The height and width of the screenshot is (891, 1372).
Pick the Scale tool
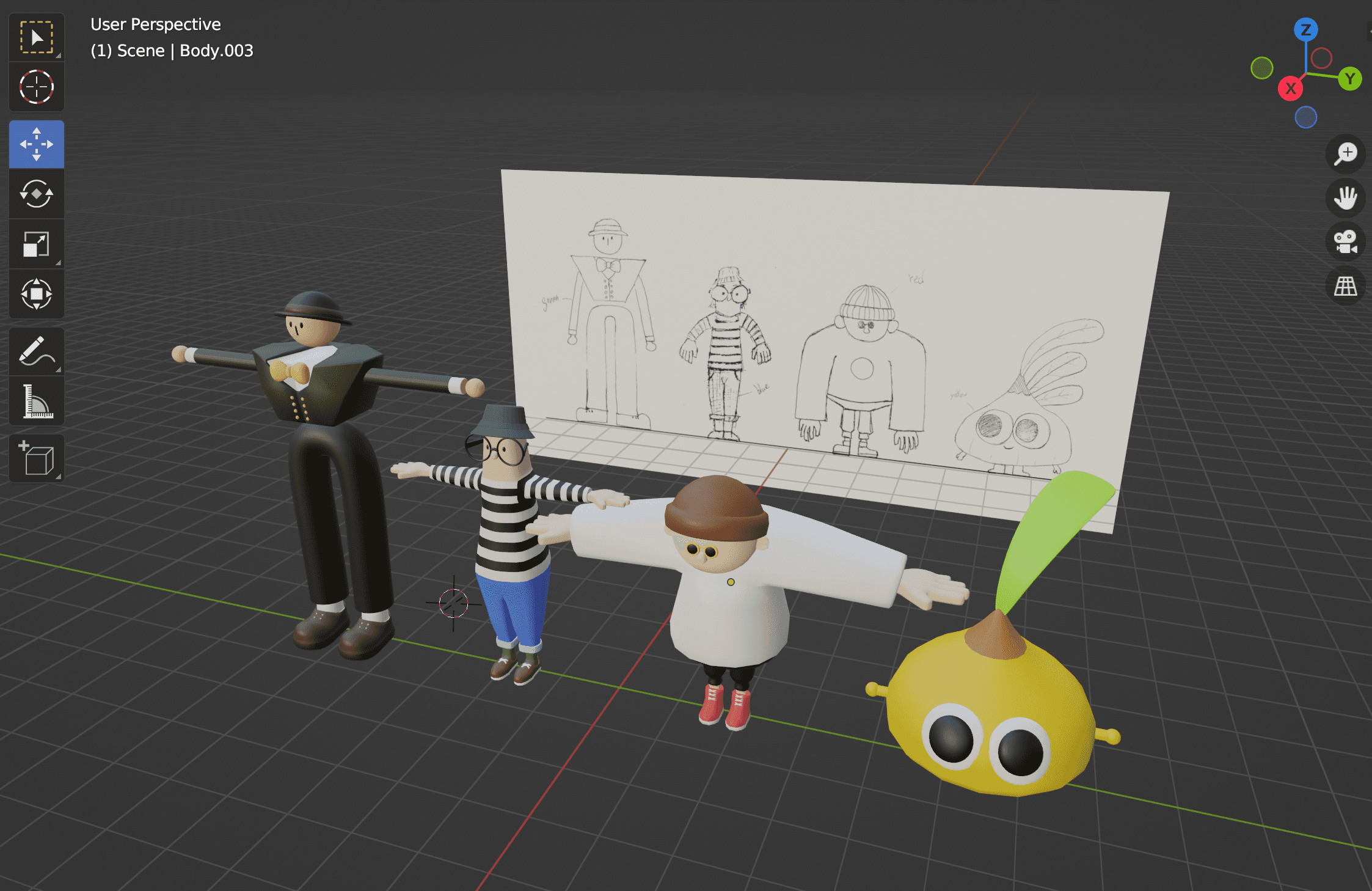pos(37,244)
